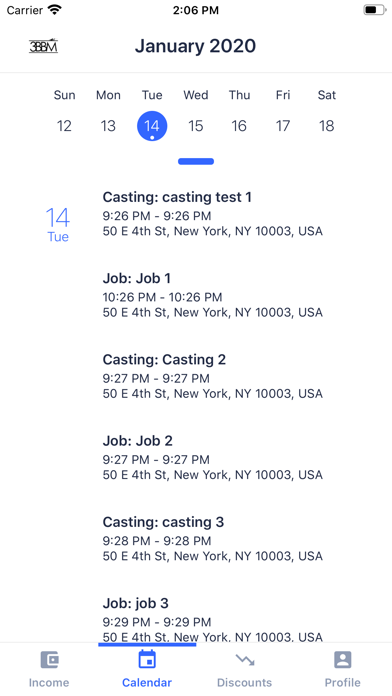View Casting: Casting 2 event details
Screen dimensions: 392x696
tap(213, 376)
